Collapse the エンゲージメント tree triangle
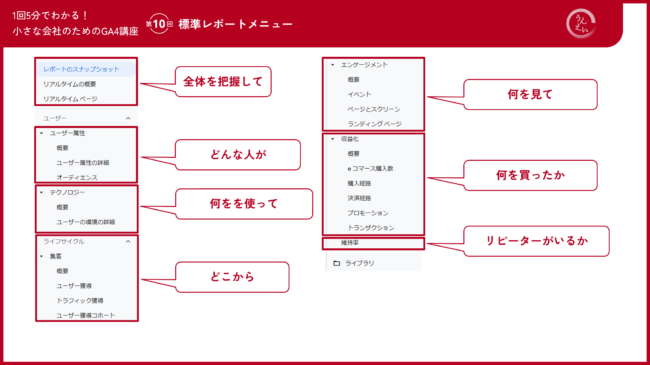 [x=332, y=65]
